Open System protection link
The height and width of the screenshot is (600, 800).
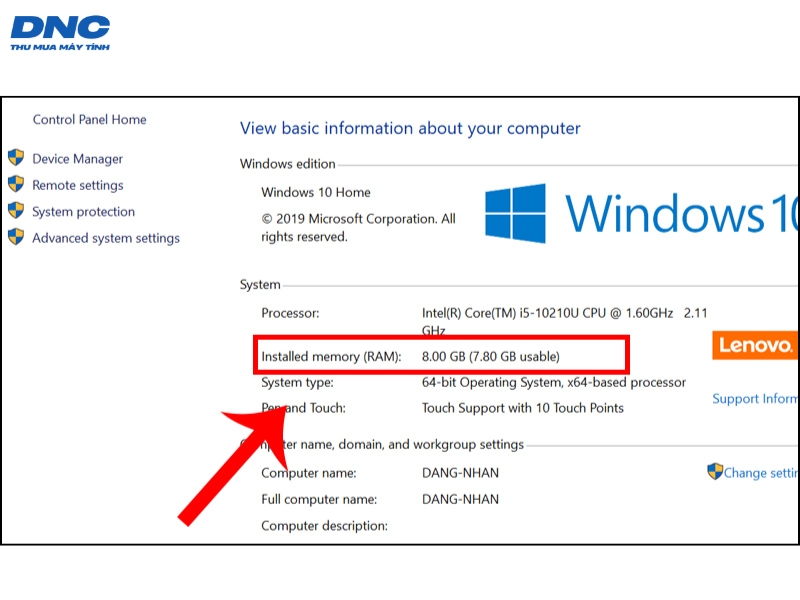coord(83,212)
